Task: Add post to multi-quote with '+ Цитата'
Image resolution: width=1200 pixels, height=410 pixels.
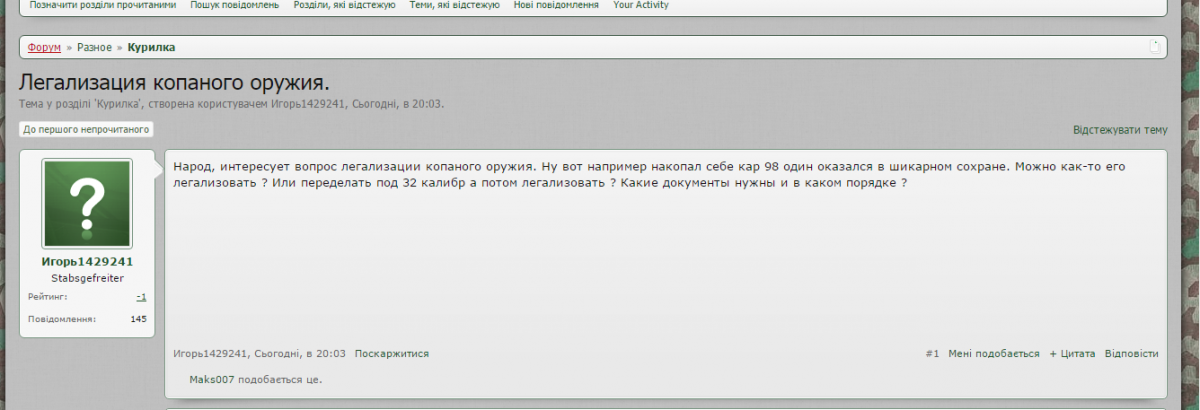Action: coord(1072,354)
